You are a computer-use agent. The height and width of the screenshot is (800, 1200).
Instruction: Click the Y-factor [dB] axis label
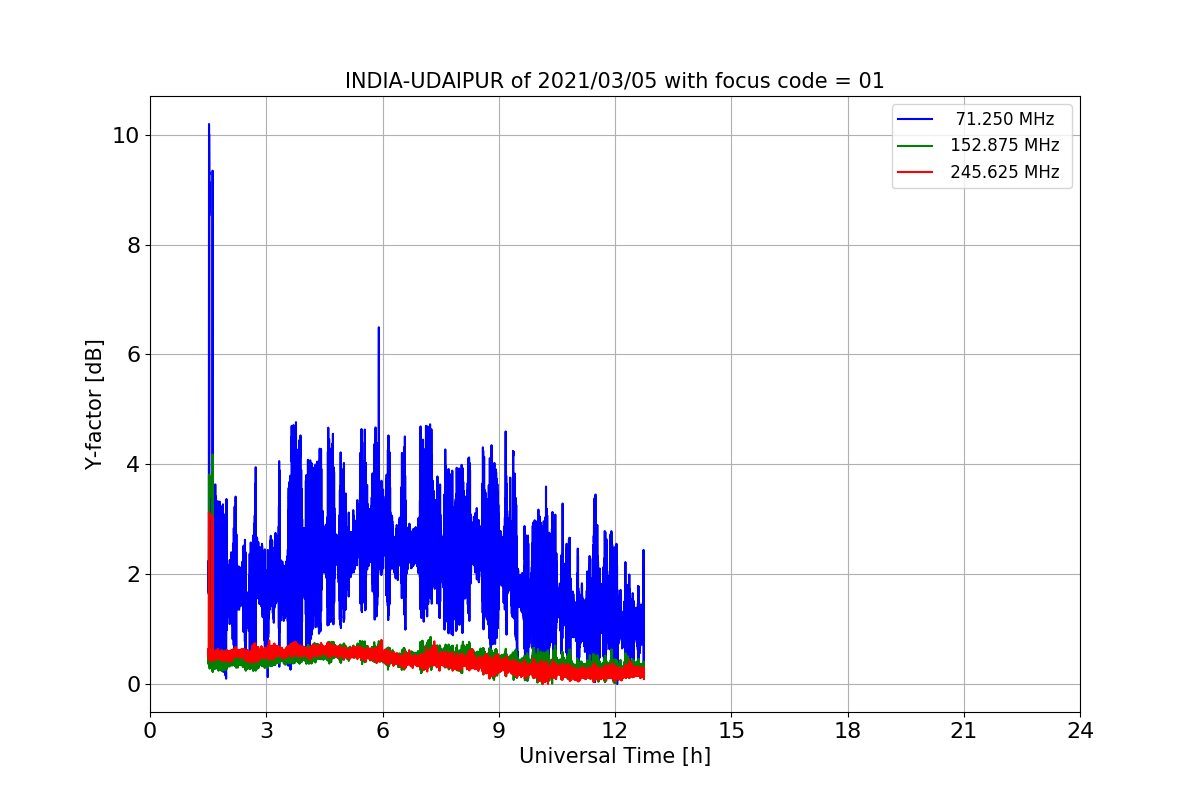pyautogui.click(x=94, y=404)
